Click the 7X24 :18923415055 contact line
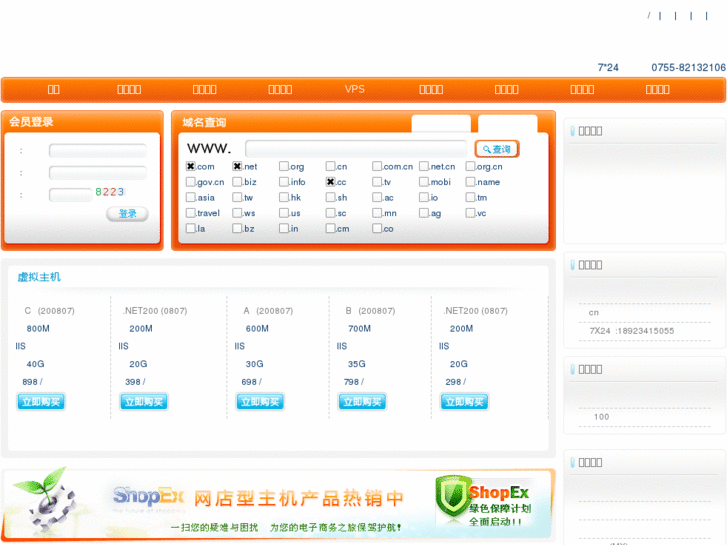This screenshot has width=727, height=545. 631,331
